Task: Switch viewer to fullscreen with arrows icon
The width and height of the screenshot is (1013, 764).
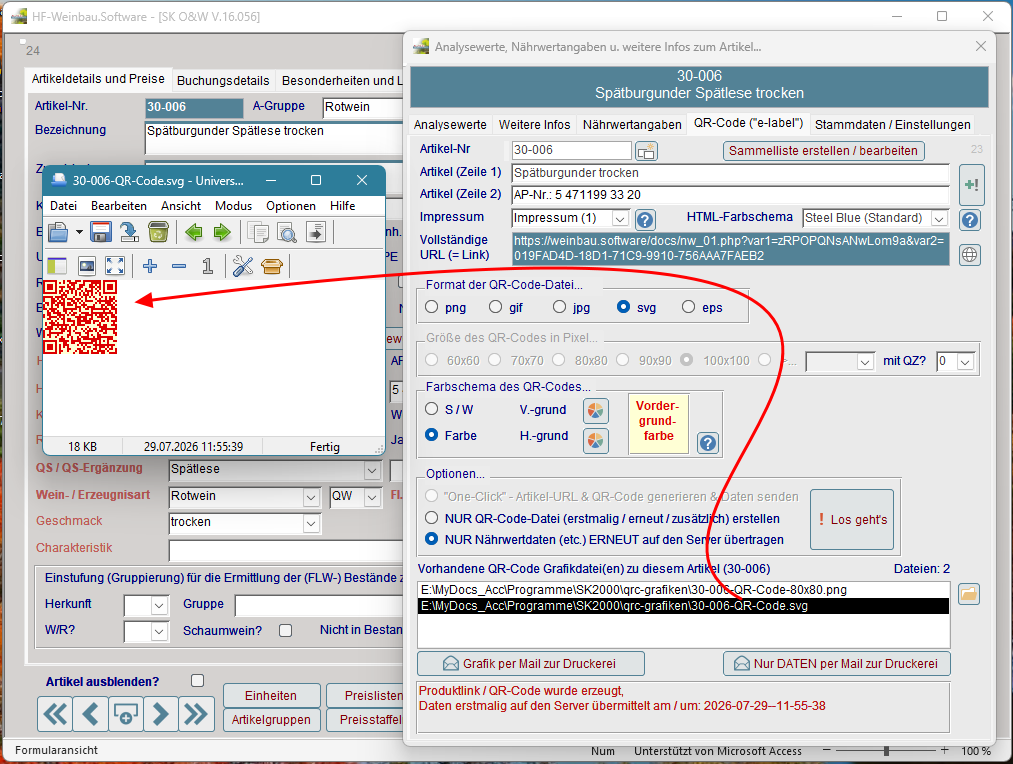Action: click(x=115, y=265)
